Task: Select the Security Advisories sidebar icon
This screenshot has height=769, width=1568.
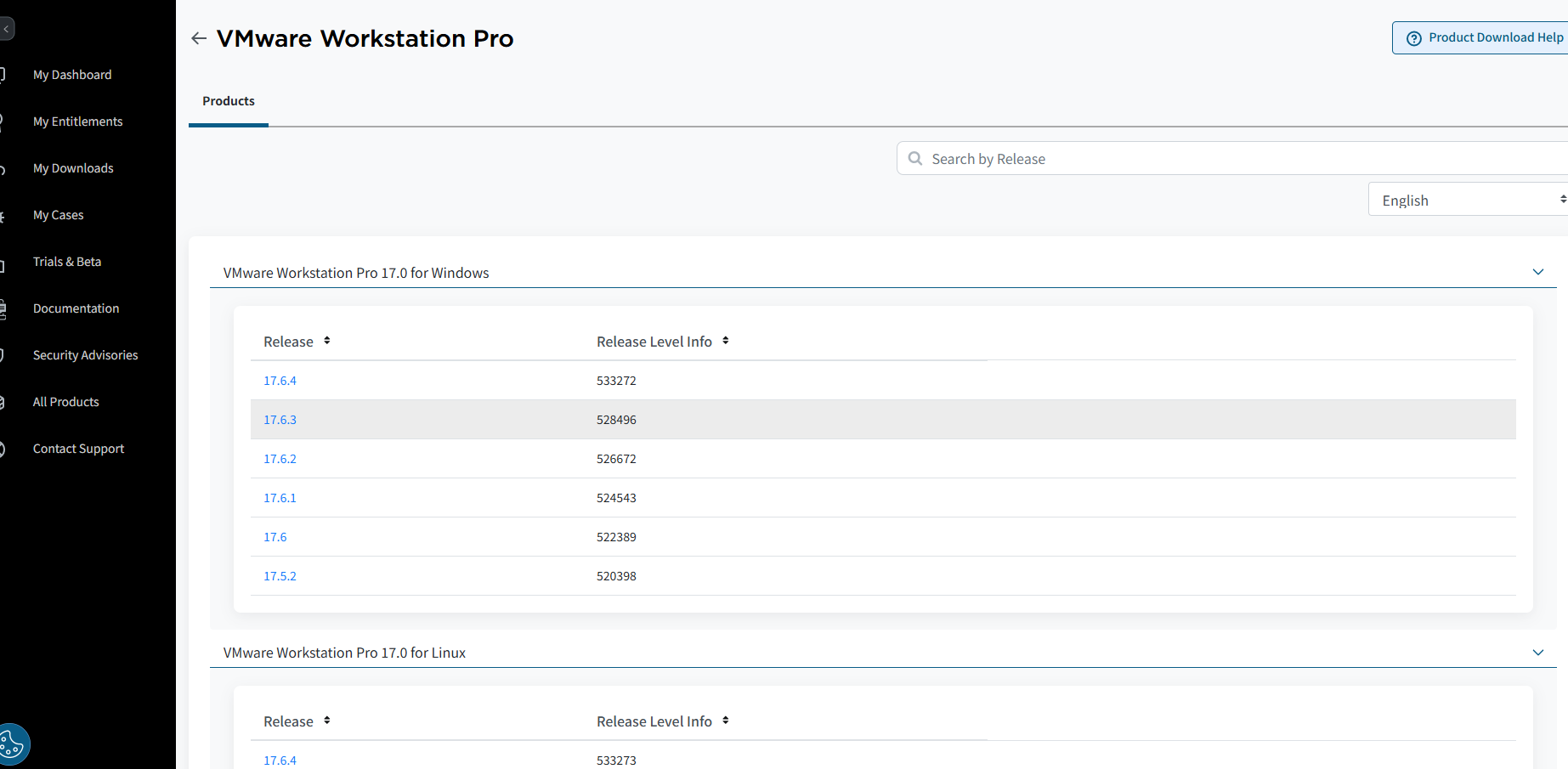Action: point(4,354)
